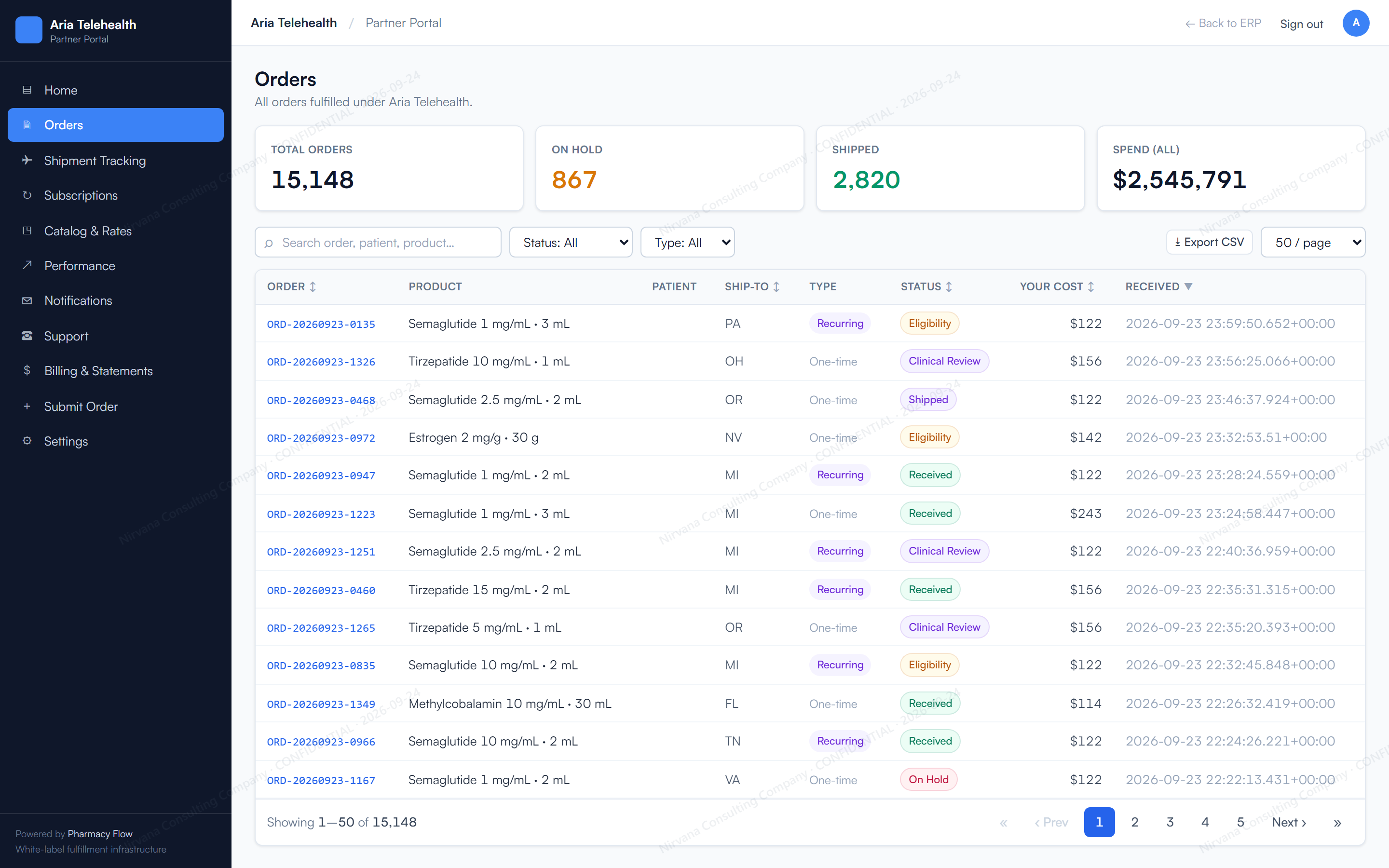Click Aria Telehealth breadcrumb

[x=293, y=23]
